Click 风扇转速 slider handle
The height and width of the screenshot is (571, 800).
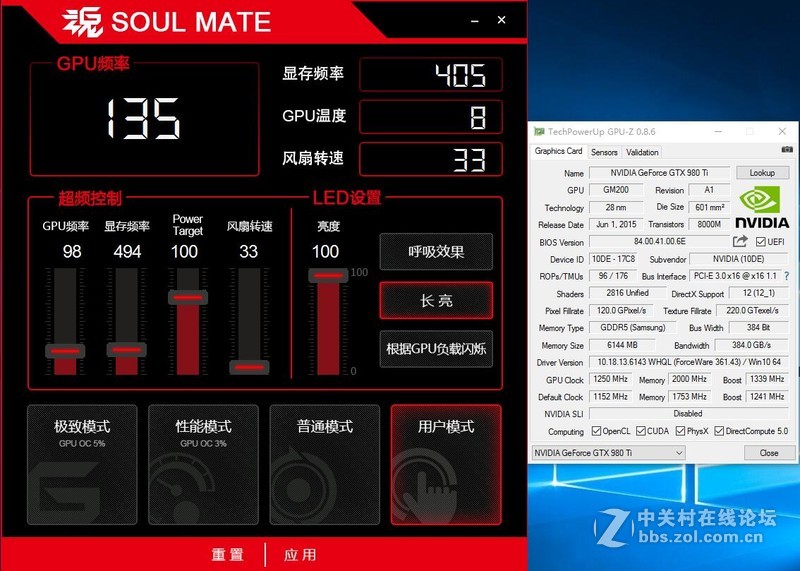tap(249, 367)
